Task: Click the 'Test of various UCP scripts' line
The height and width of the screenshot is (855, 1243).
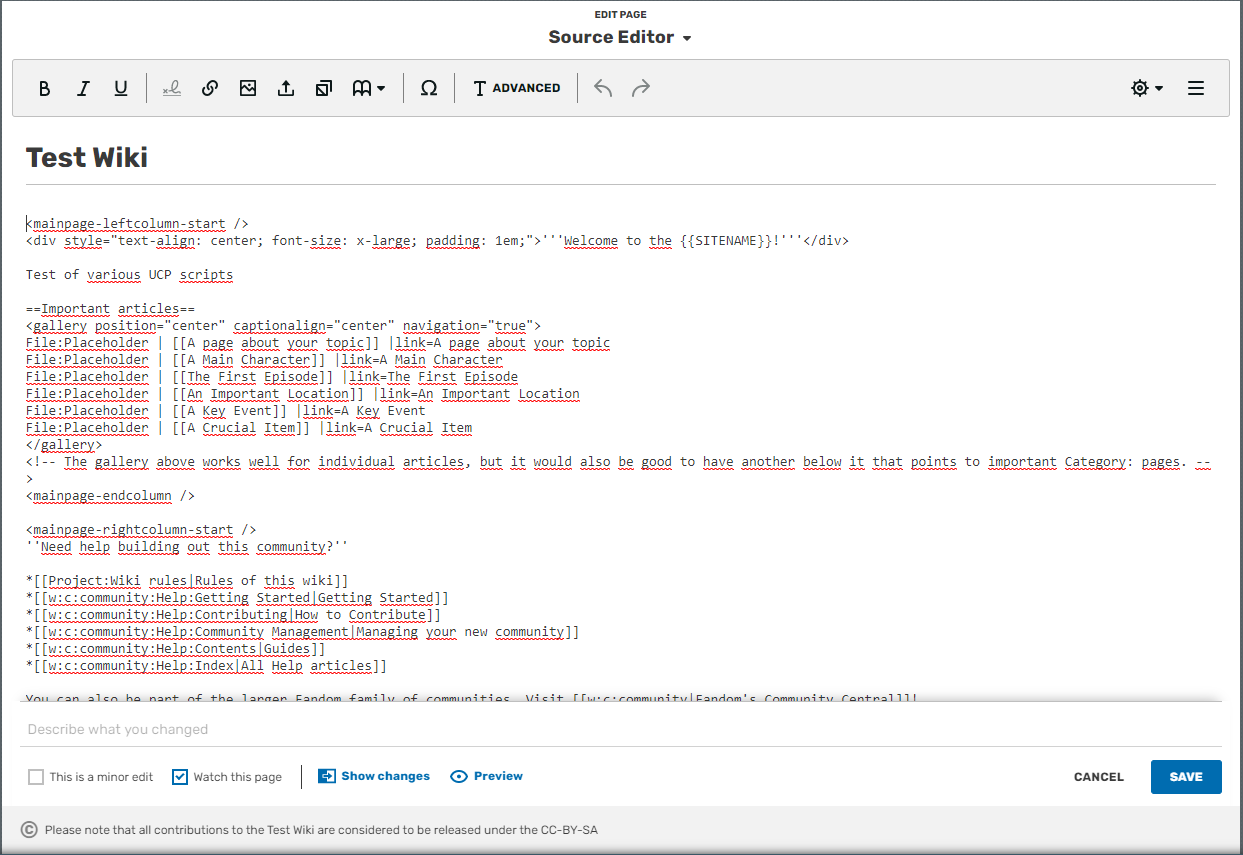Action: 129,275
